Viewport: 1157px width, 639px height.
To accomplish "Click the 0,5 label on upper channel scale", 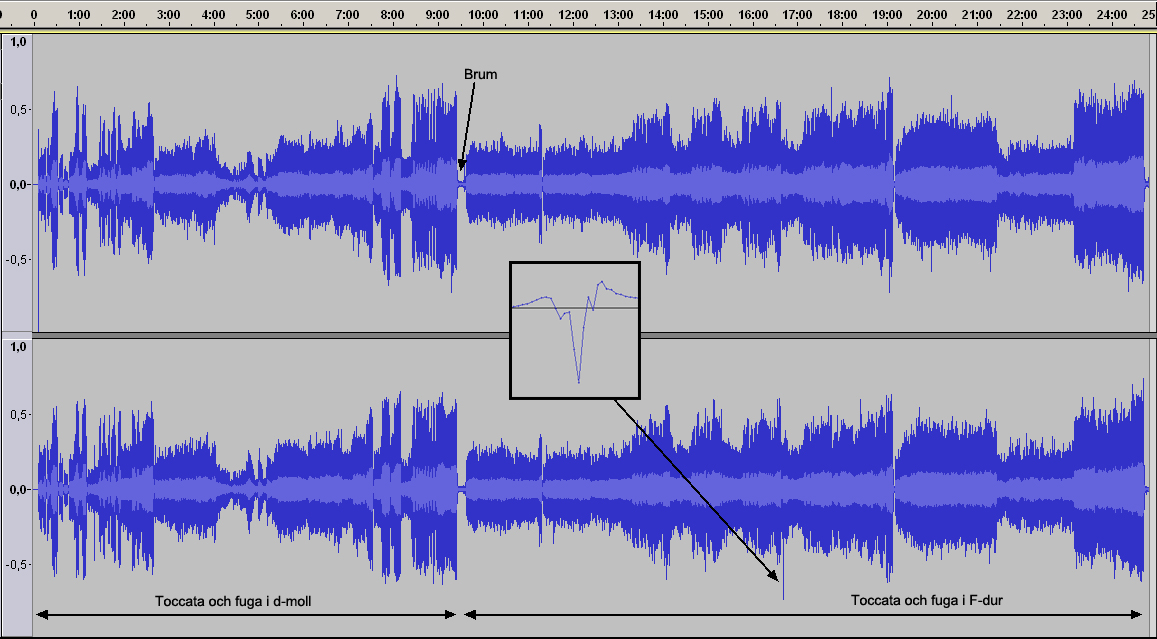I will (19, 110).
